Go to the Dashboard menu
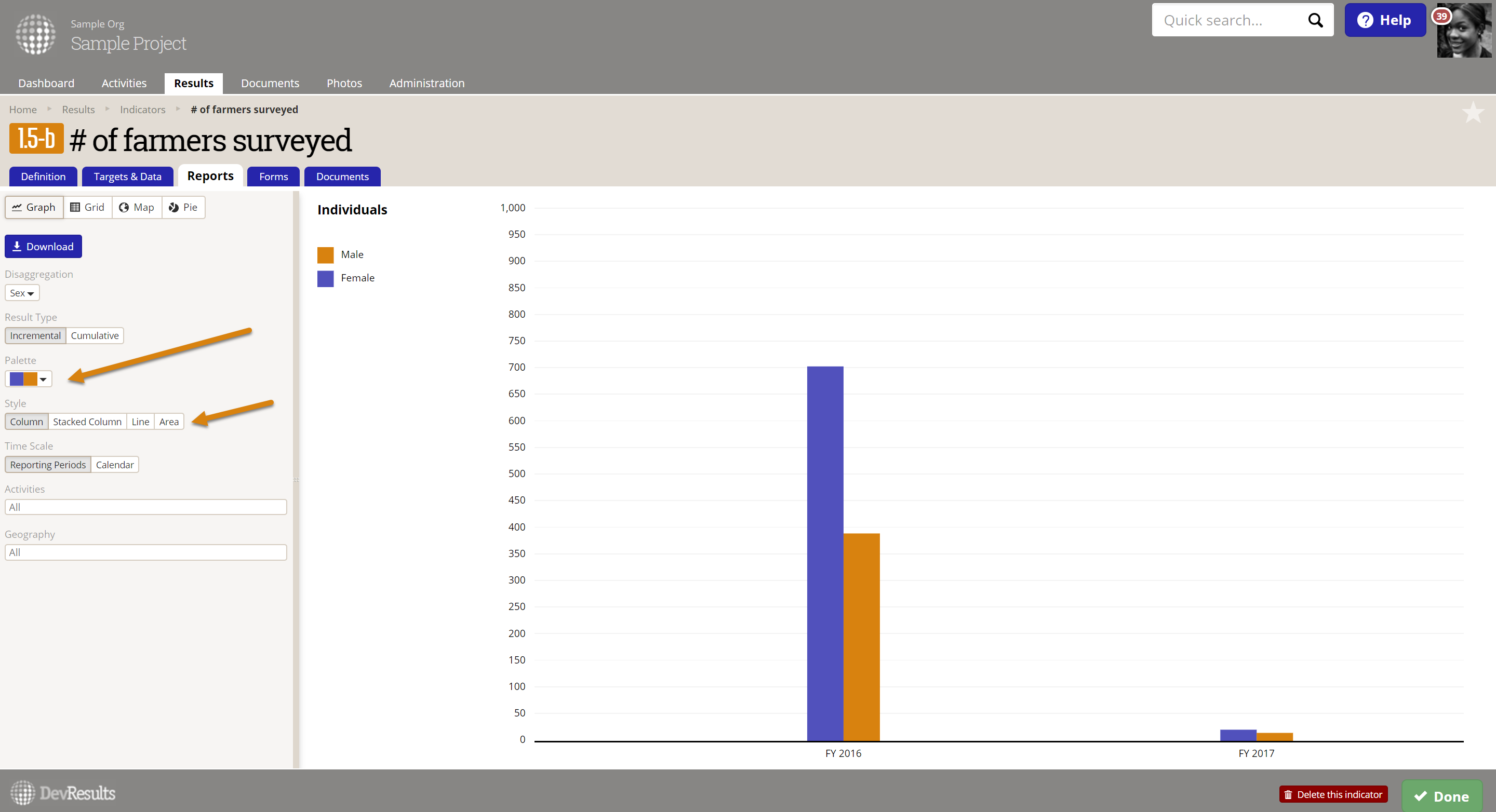 pos(46,83)
